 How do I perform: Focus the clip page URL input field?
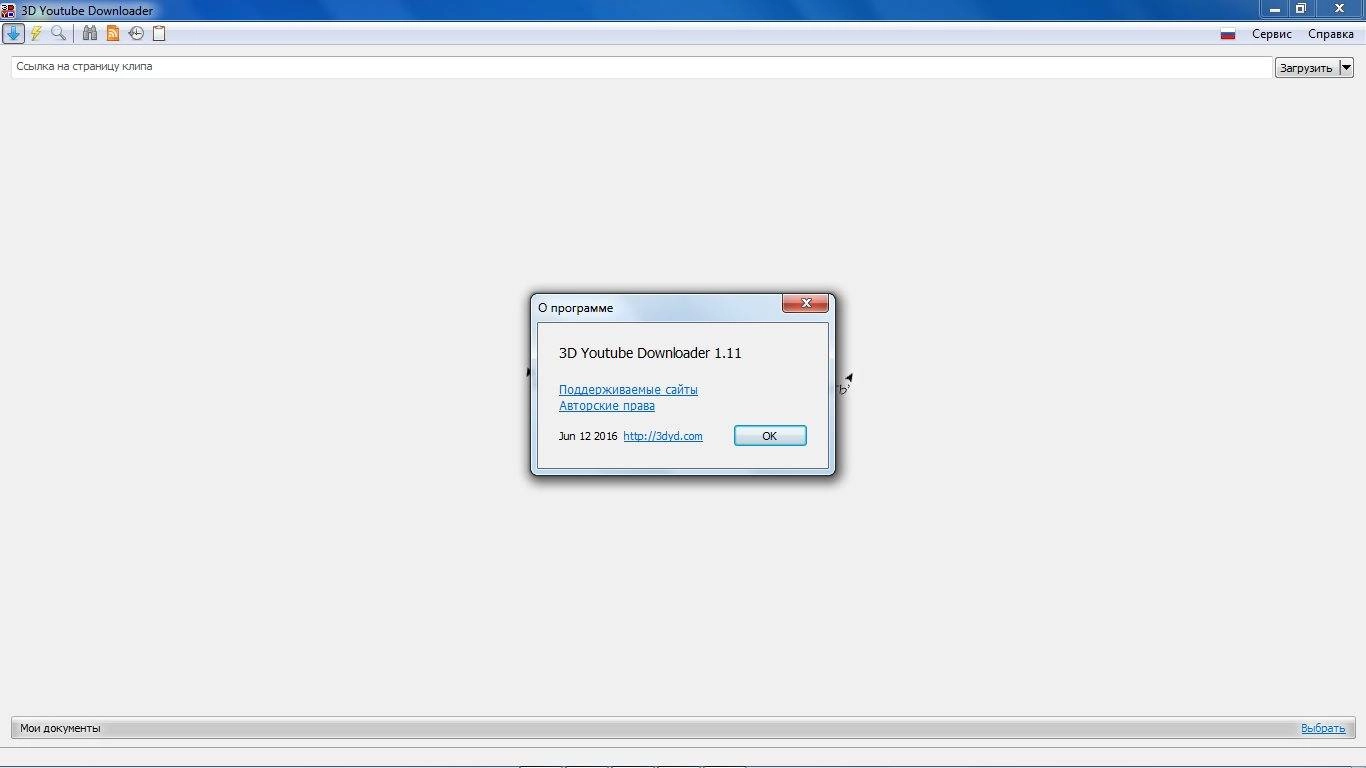tap(641, 67)
